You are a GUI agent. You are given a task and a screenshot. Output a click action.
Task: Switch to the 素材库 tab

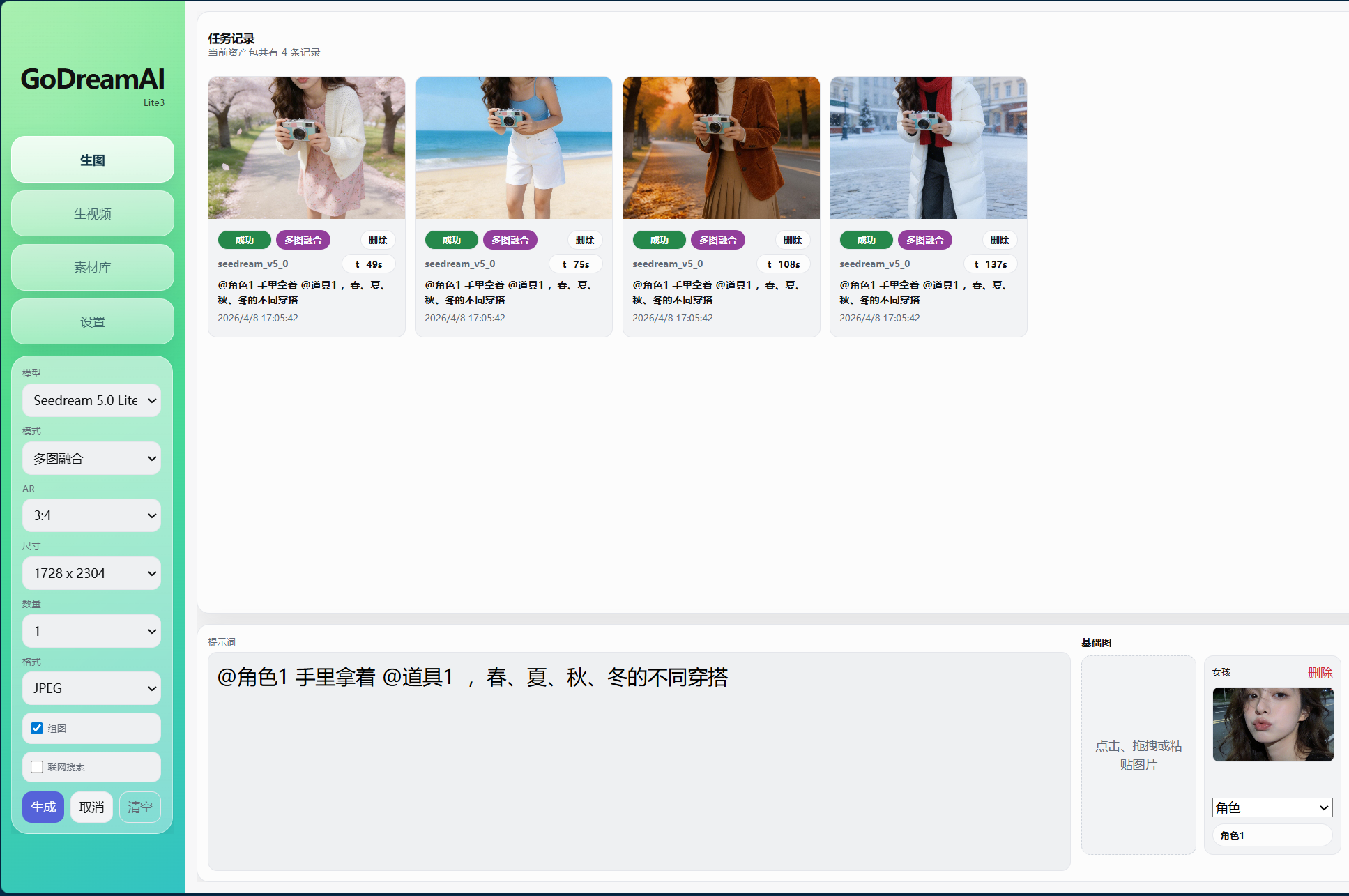pos(92,268)
